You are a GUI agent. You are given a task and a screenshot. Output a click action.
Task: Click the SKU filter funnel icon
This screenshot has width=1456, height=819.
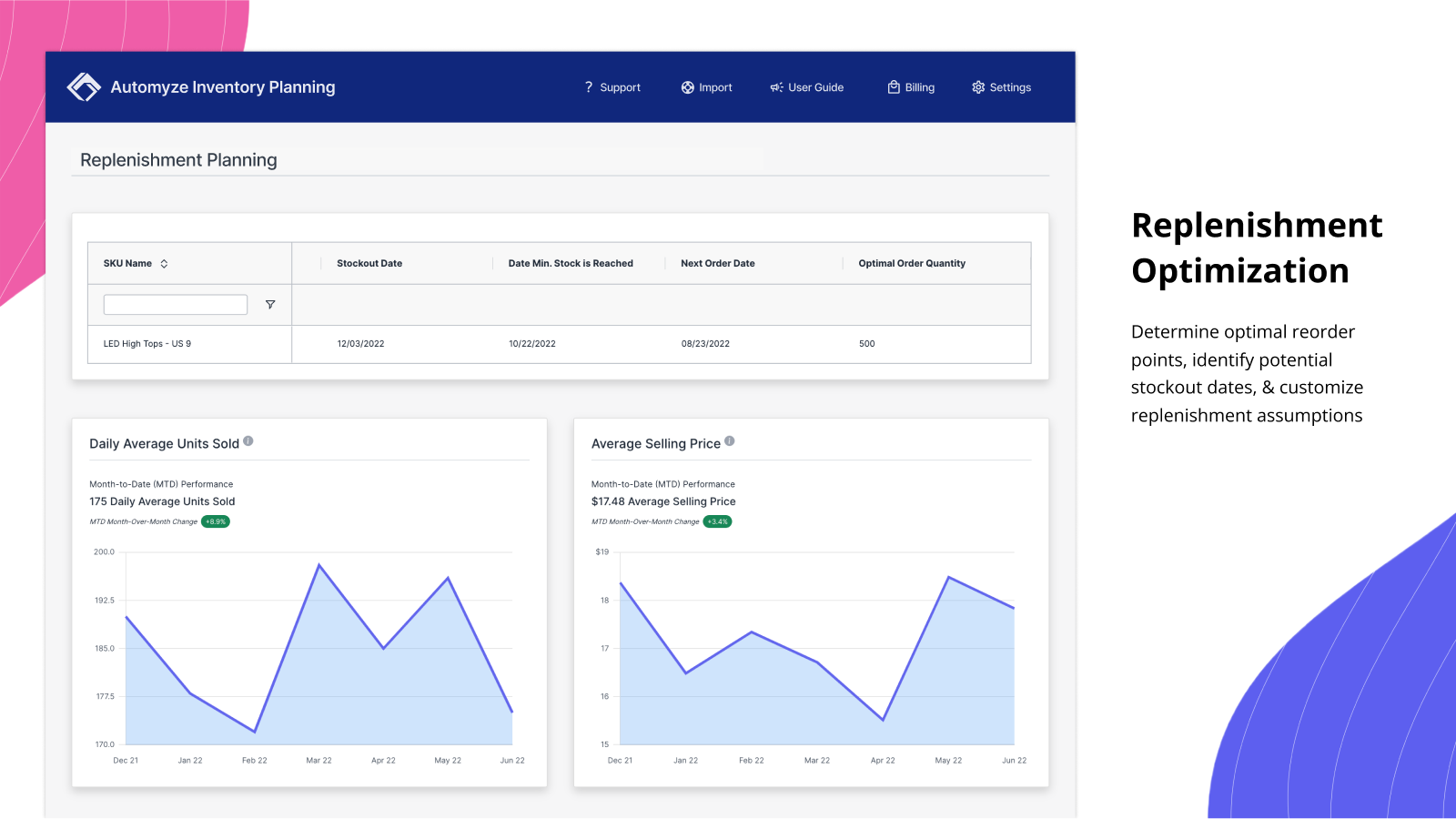pyautogui.click(x=270, y=305)
